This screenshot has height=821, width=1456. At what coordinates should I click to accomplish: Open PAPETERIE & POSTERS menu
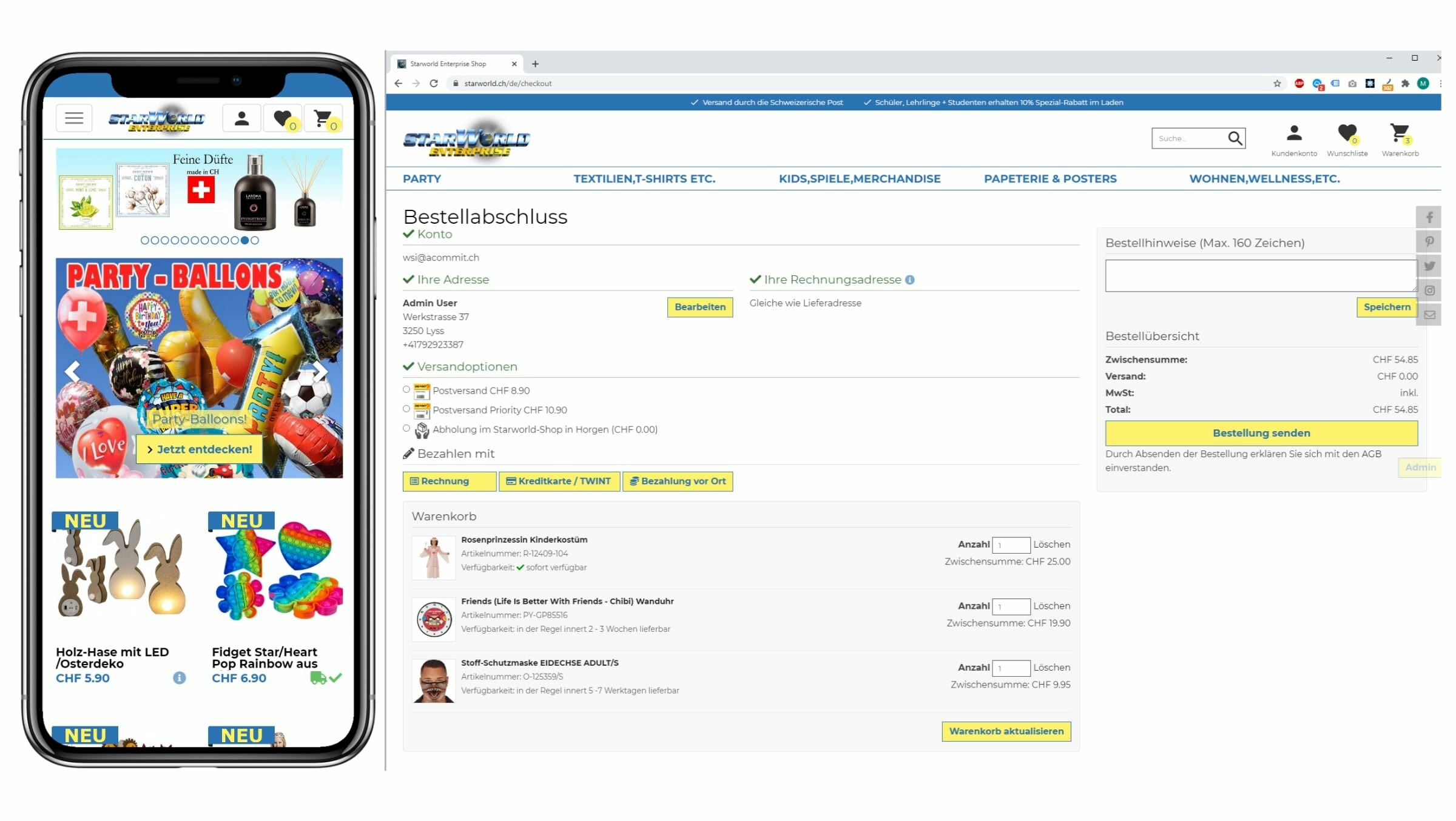pyautogui.click(x=1050, y=179)
